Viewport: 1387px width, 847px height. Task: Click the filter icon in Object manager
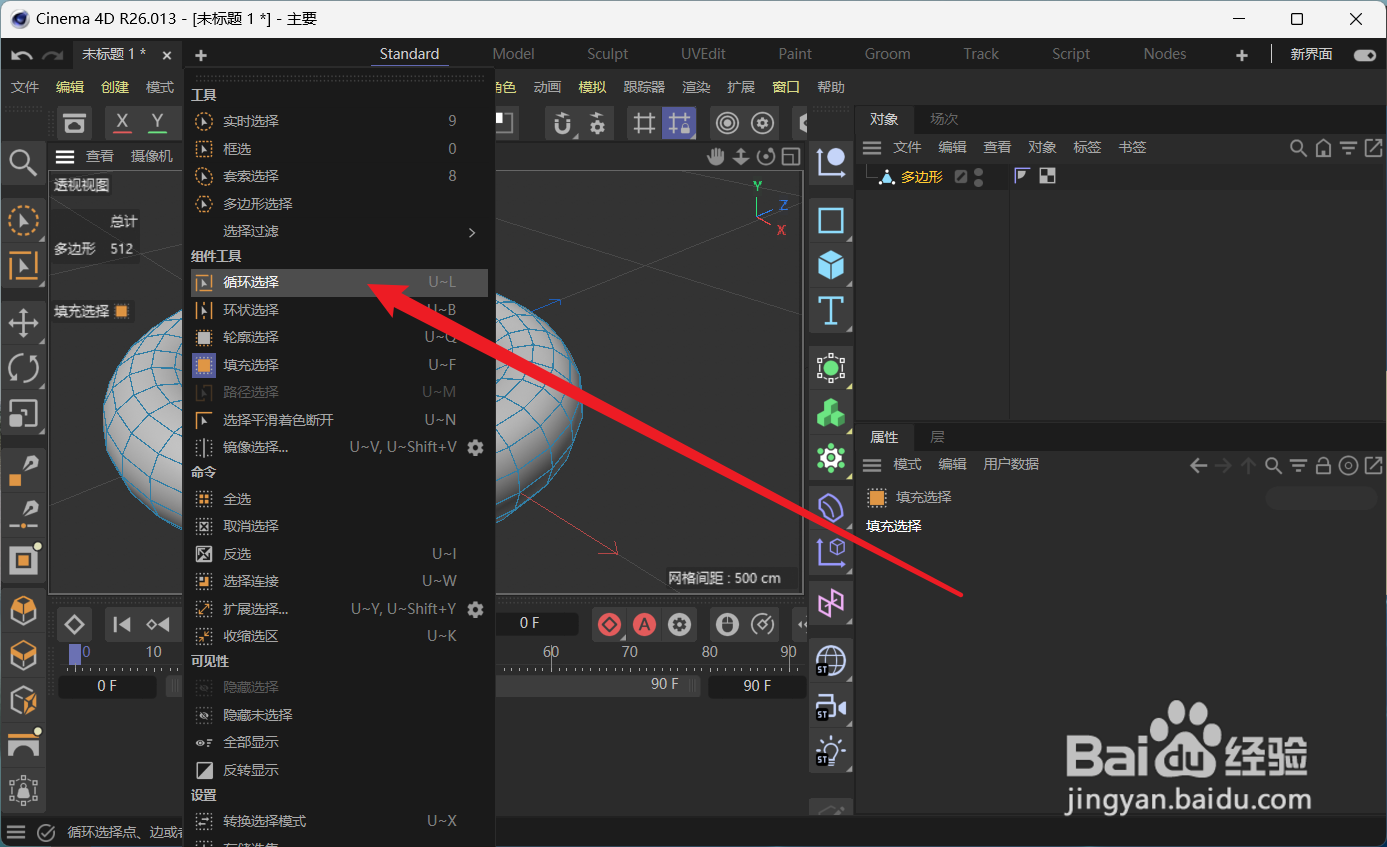(x=1348, y=148)
